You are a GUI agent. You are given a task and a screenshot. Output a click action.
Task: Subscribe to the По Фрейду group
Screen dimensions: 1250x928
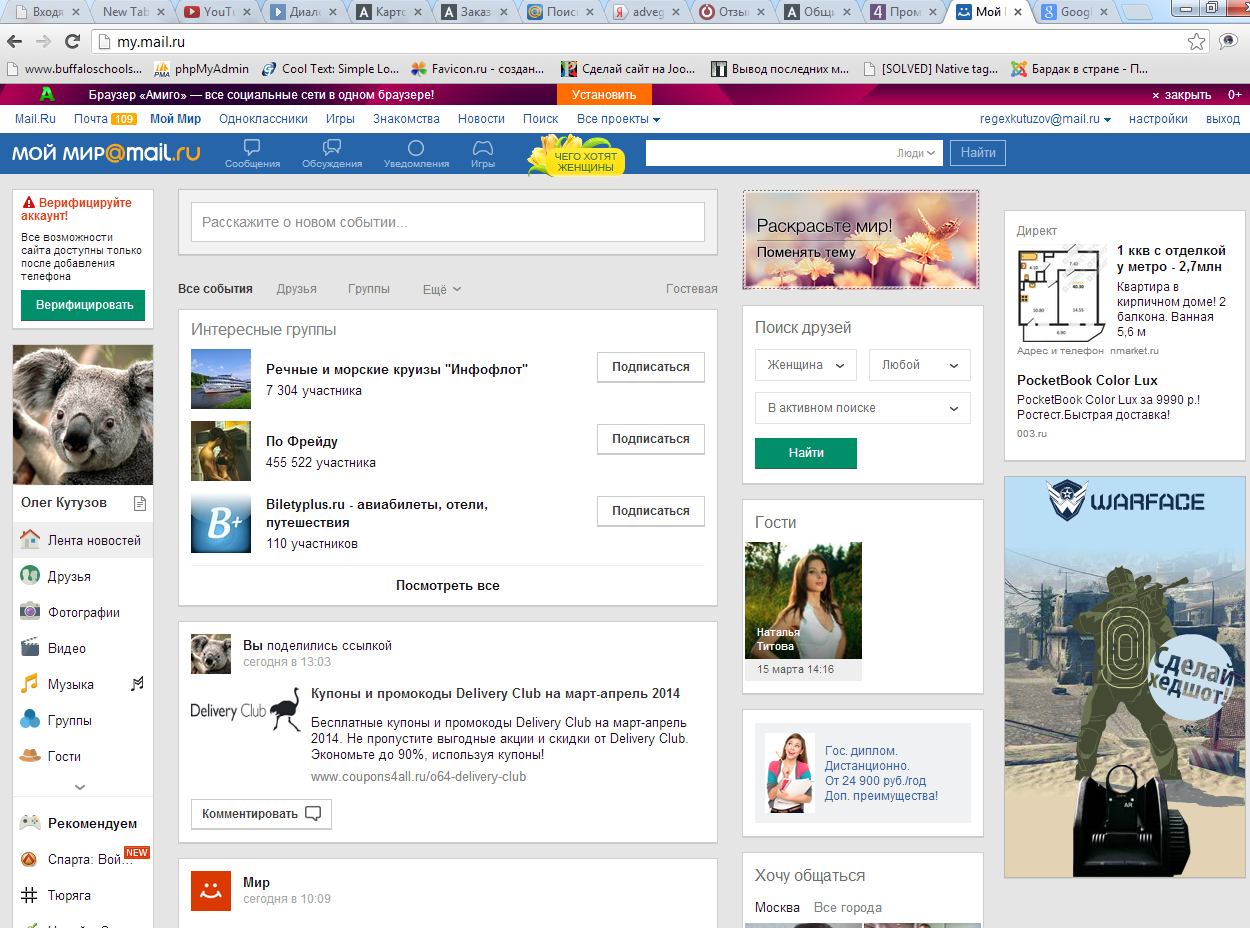(651, 439)
